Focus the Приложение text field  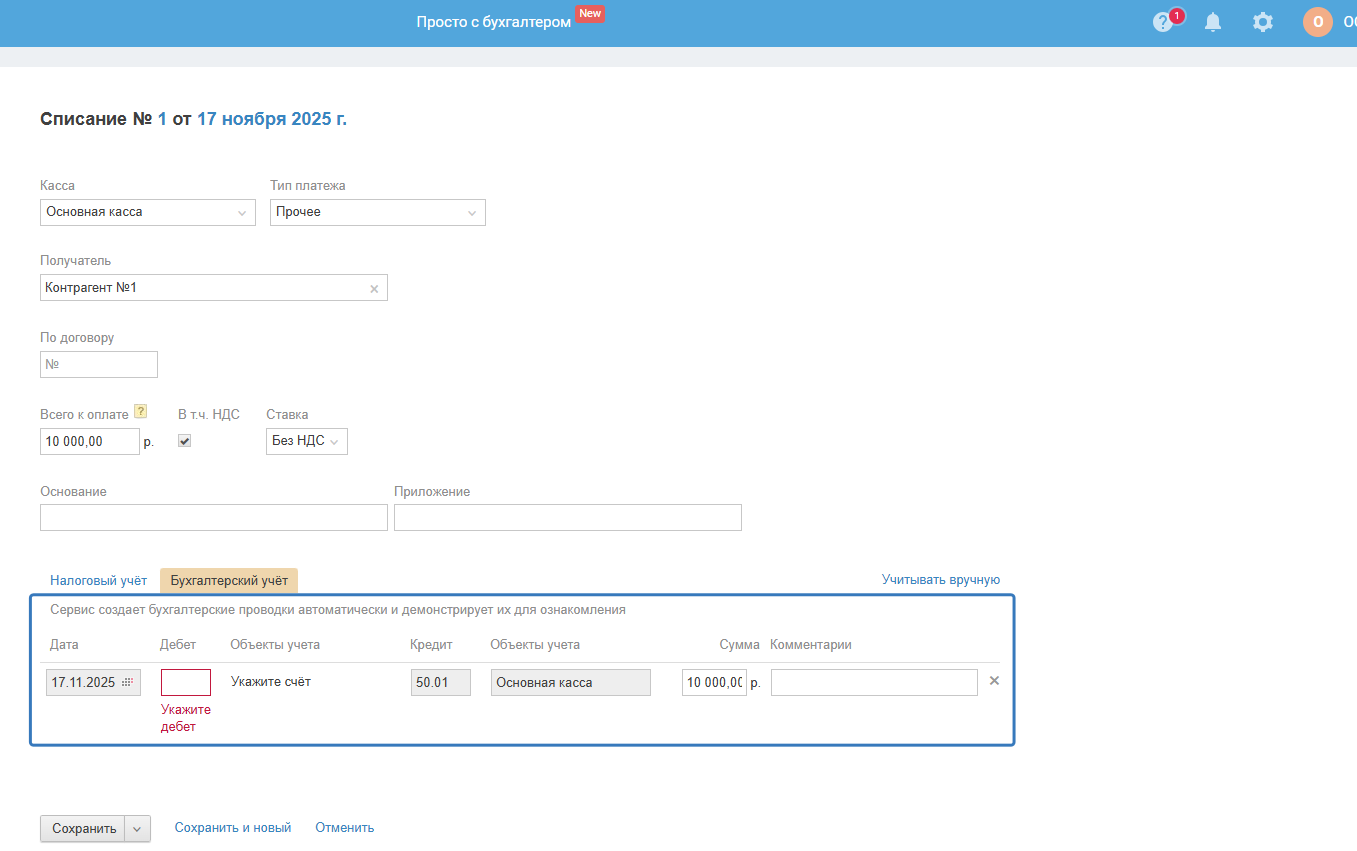[568, 518]
